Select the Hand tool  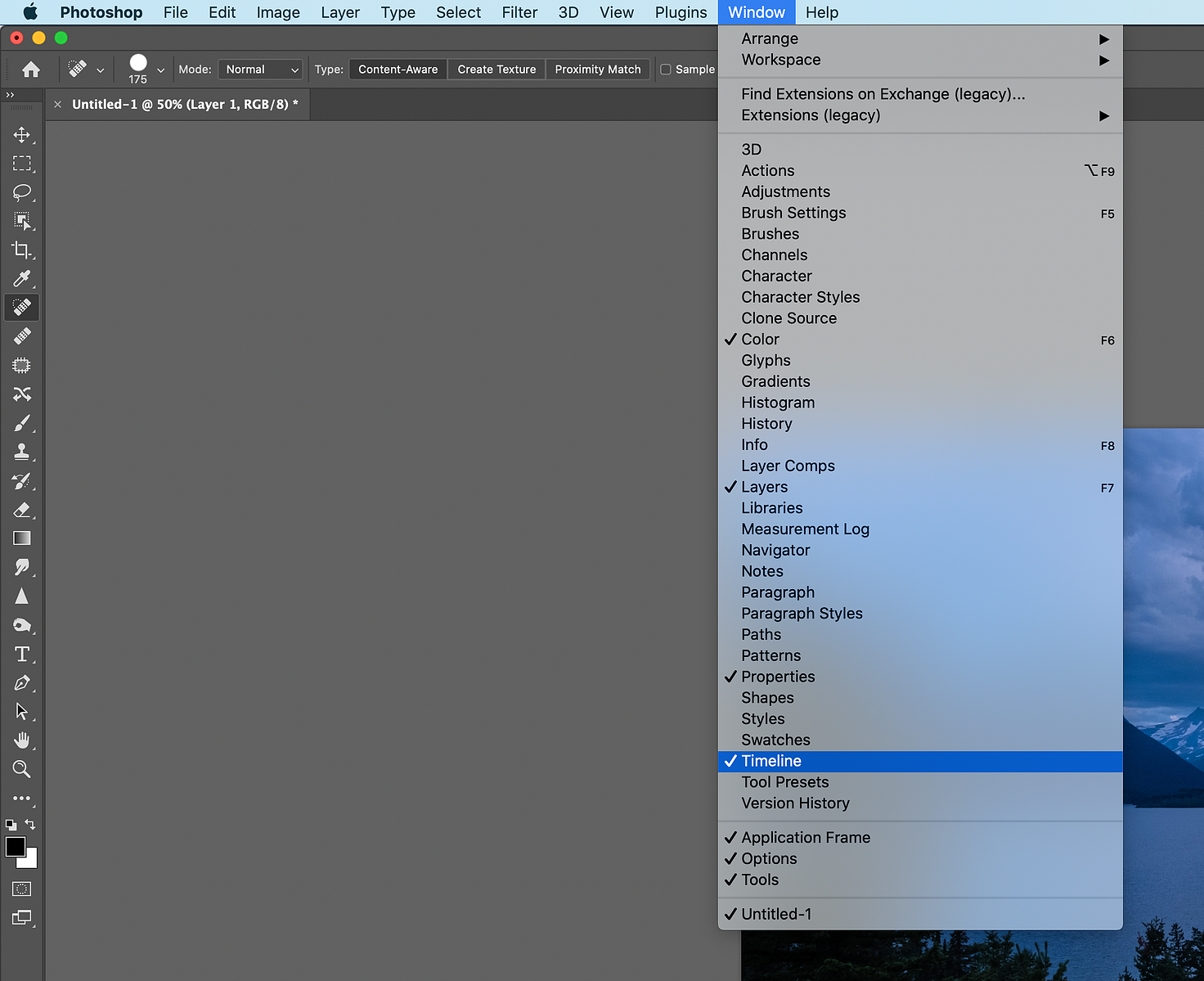point(22,740)
